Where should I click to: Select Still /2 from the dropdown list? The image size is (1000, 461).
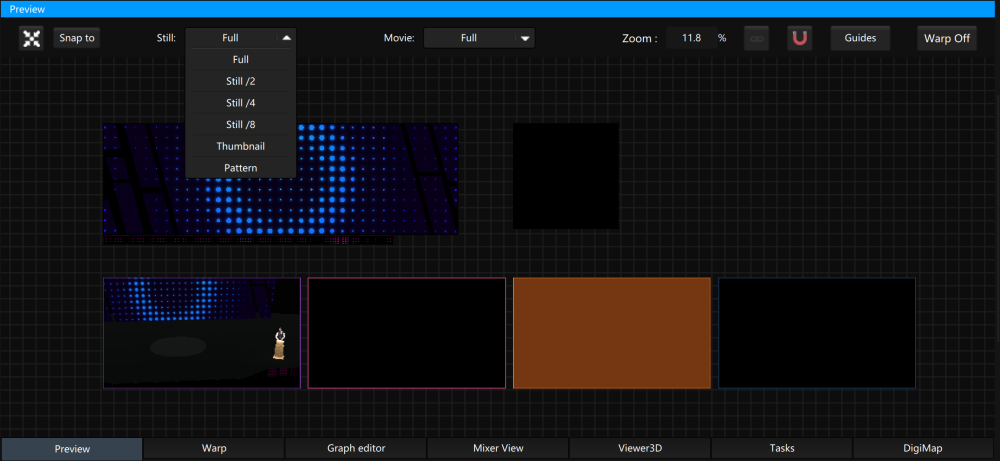pyautogui.click(x=241, y=81)
